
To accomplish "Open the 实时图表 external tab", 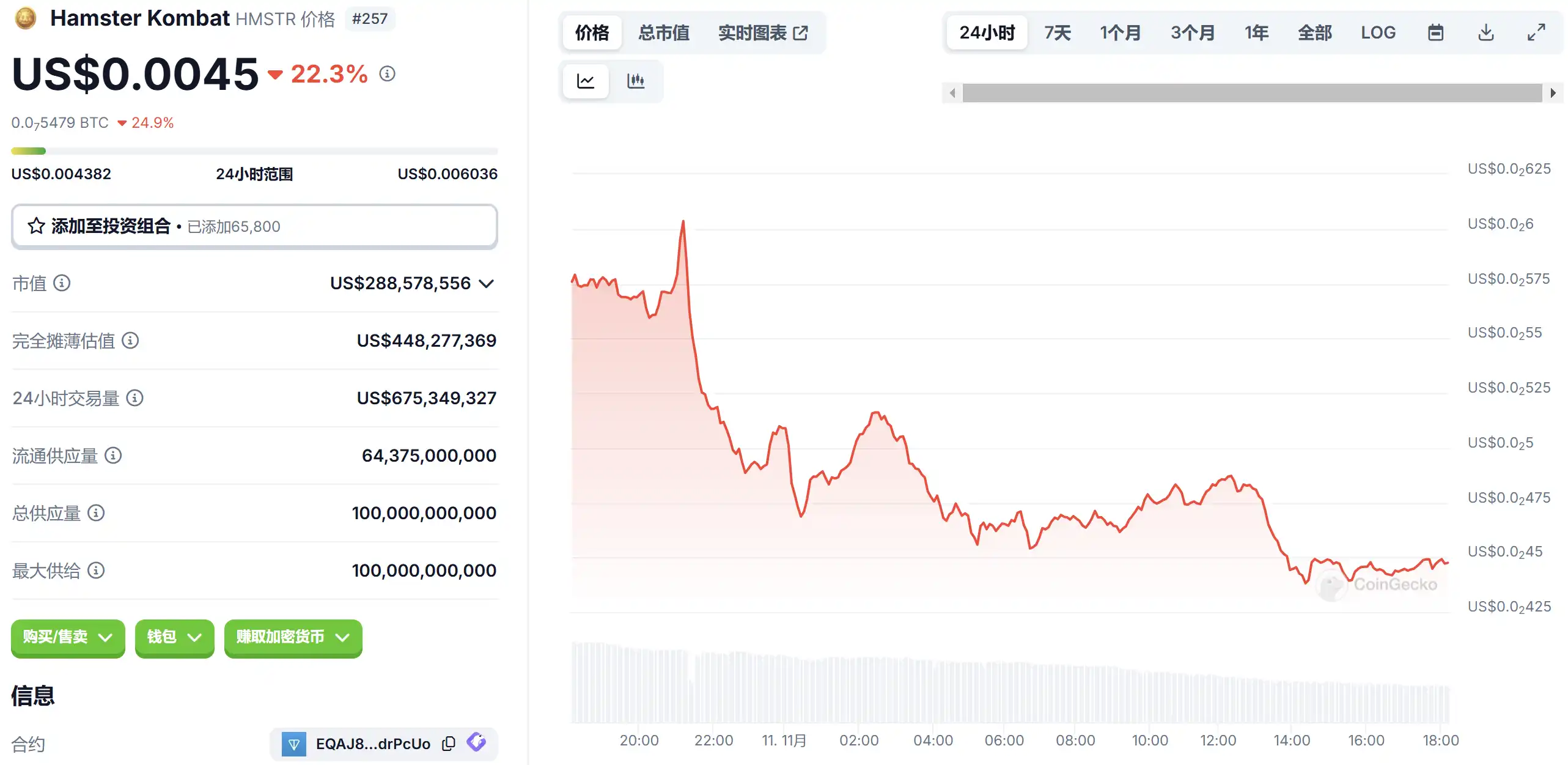I will coord(763,32).
